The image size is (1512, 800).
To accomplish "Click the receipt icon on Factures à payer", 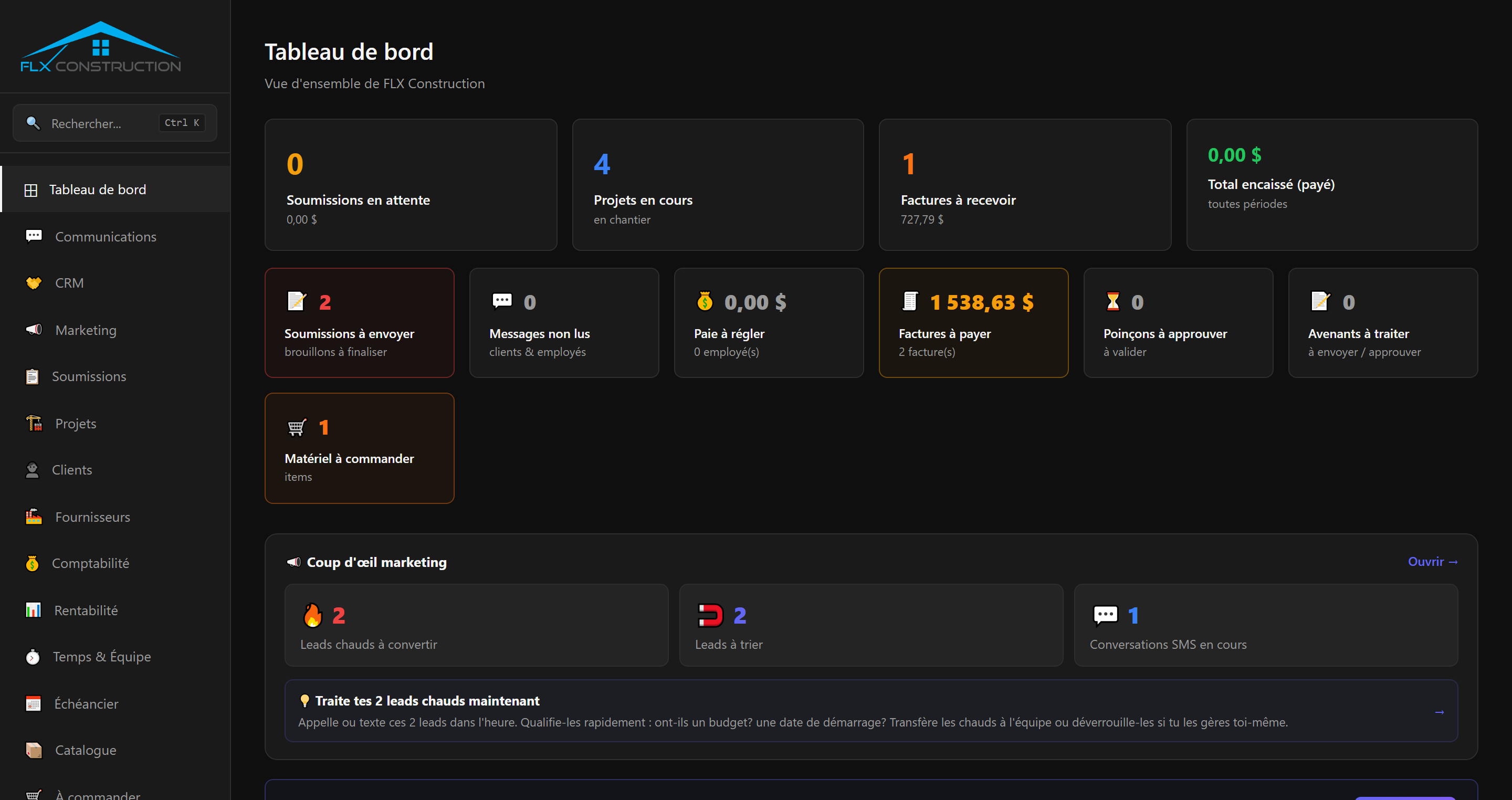I will click(x=910, y=302).
